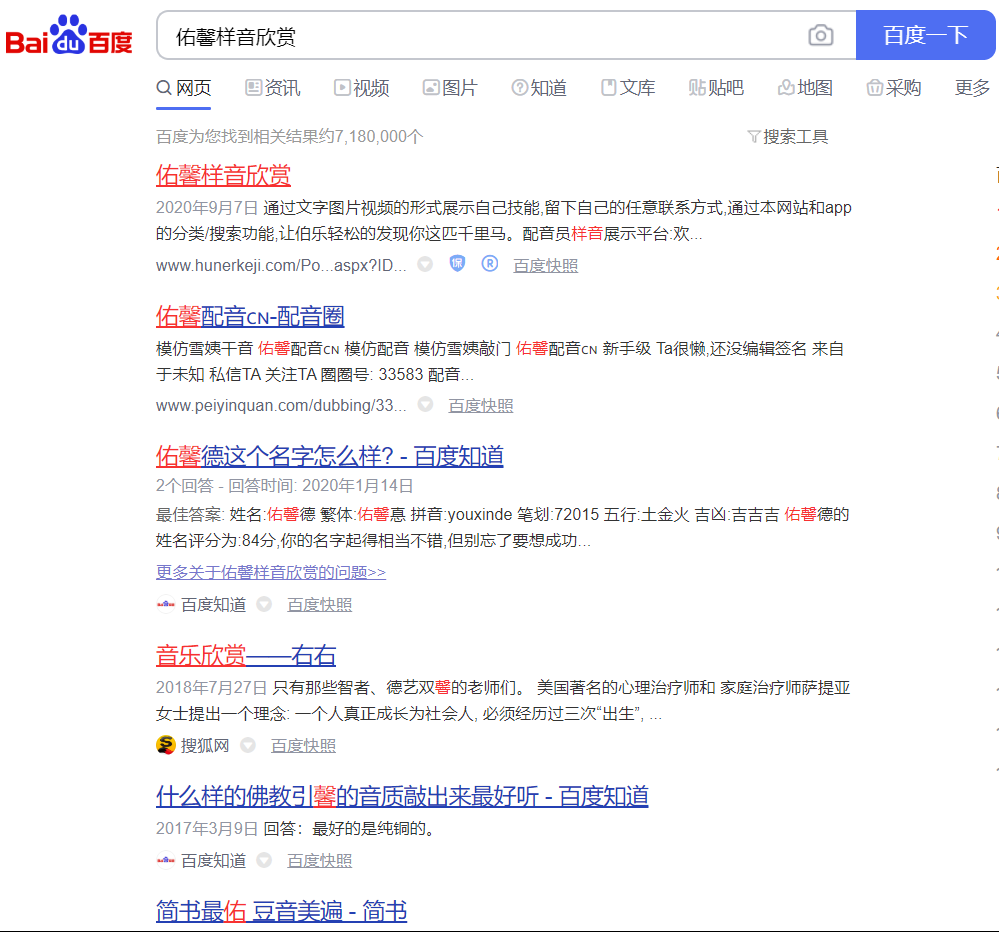Open 什么样的佛教引馨 result
This screenshot has height=932, width=999.
coord(402,796)
